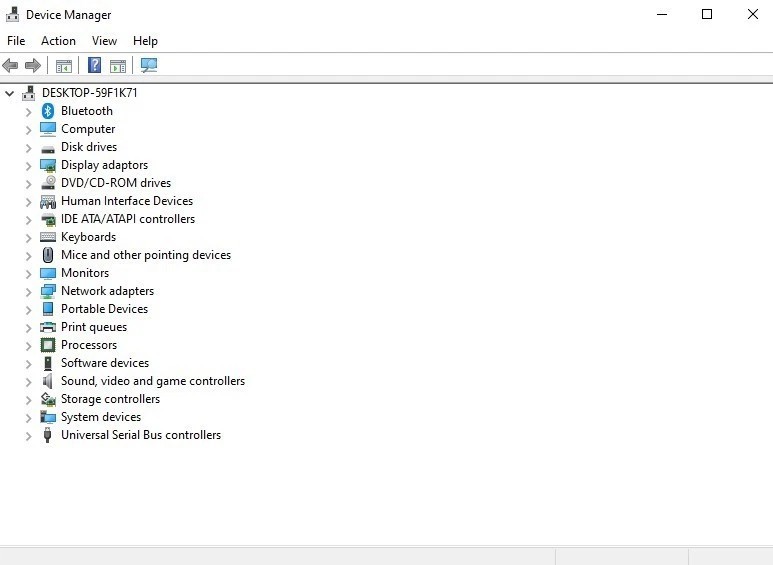Maximize the Device Manager window
This screenshot has height=565, width=773.
pos(707,14)
